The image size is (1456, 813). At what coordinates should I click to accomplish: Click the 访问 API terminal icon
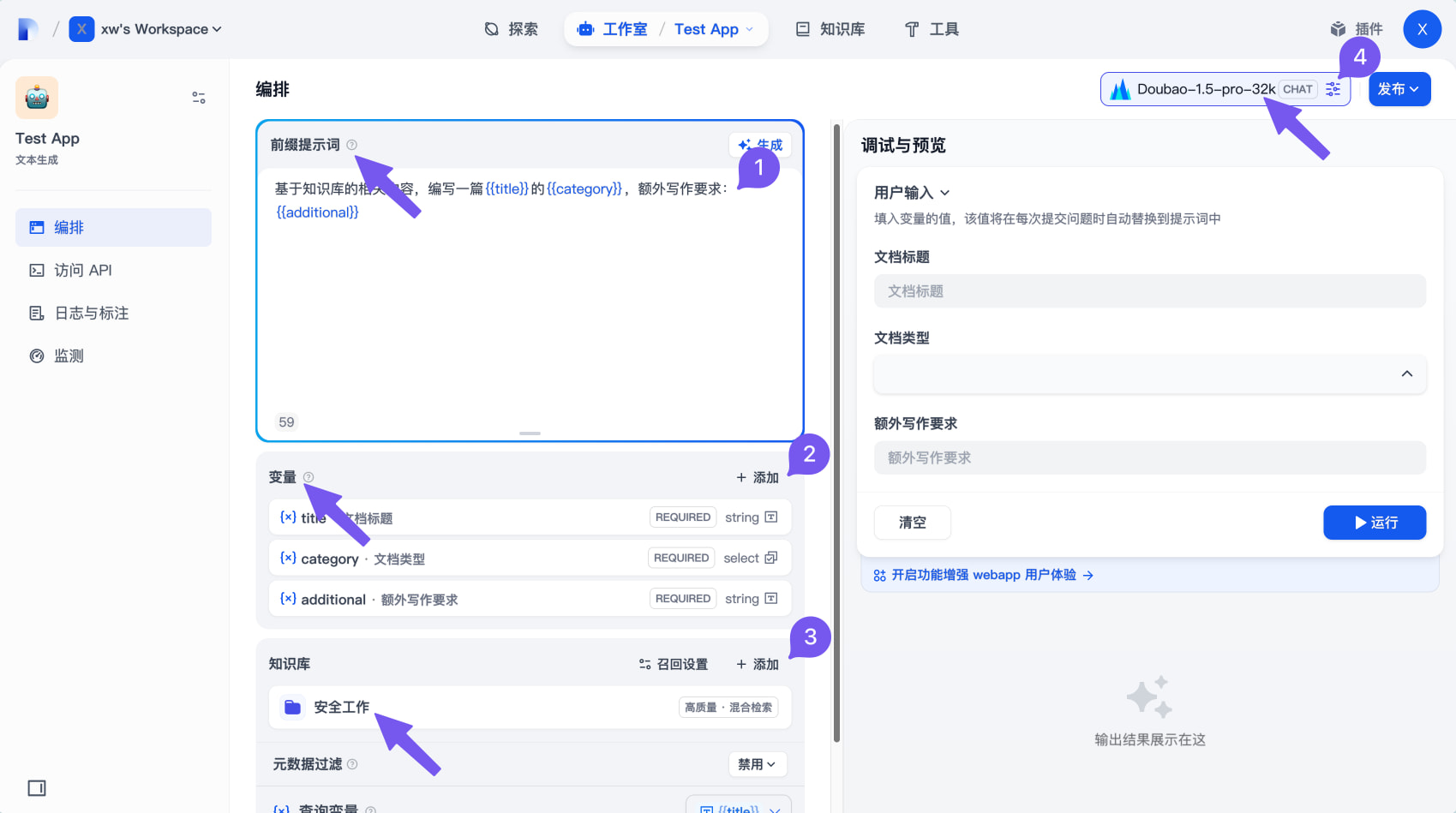[x=37, y=270]
